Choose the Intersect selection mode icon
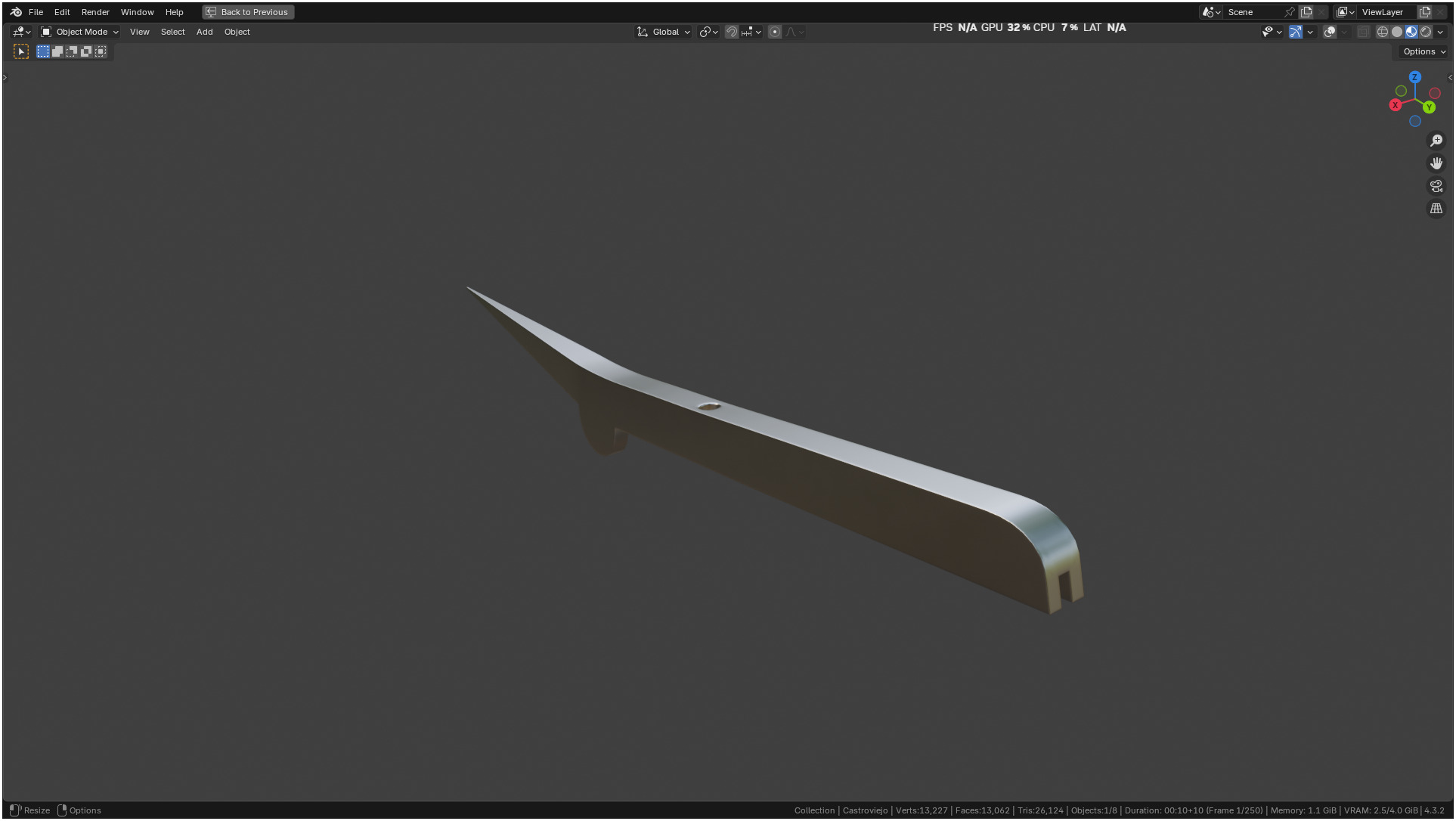Viewport: 1456px width, 821px height. [x=101, y=51]
